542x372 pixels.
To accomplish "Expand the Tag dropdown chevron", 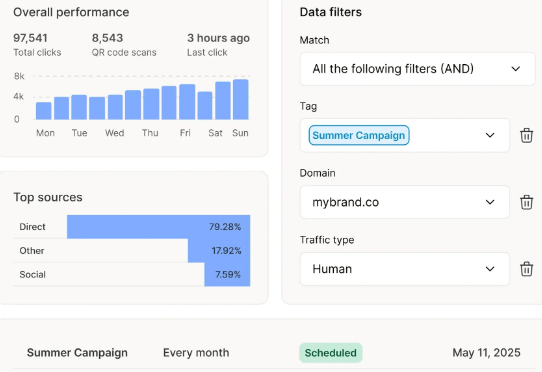I will click(x=490, y=135).
